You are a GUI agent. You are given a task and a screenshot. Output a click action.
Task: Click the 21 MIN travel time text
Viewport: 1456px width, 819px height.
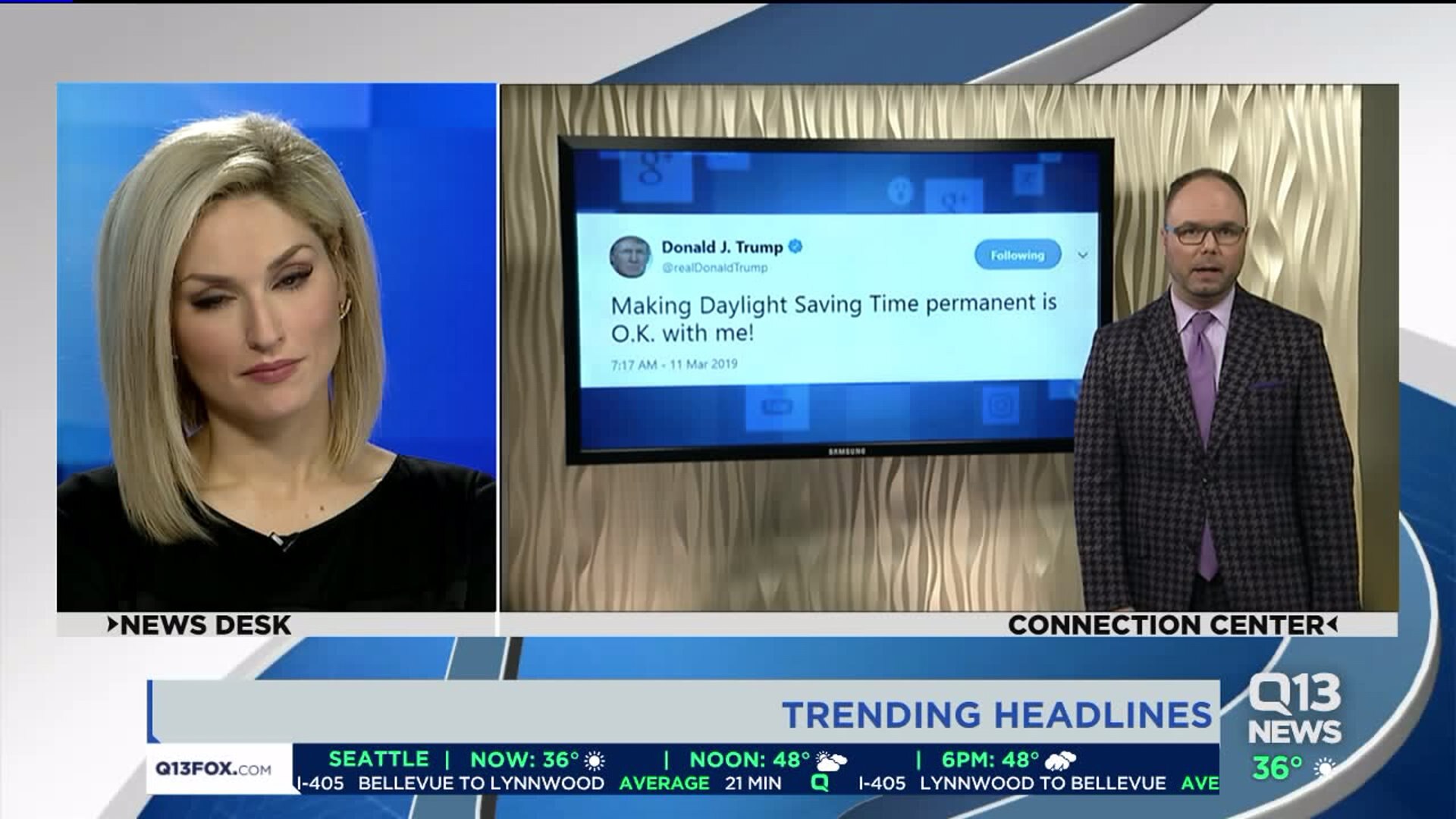coord(753,783)
